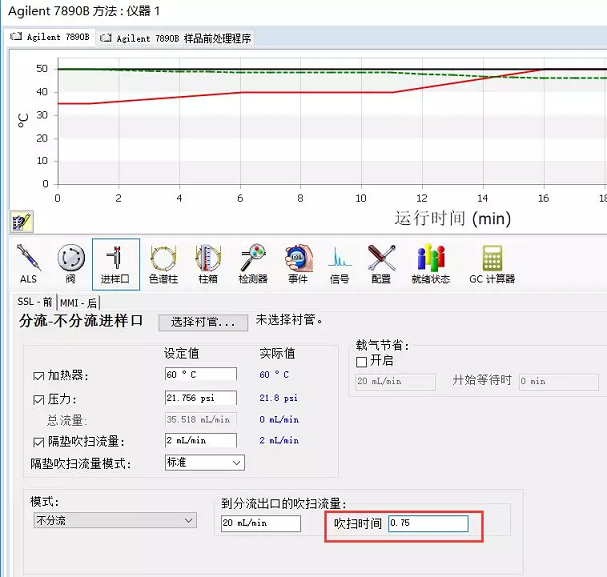The image size is (607, 577).
Task: Open the readiness state (就绪状态) icon
Action: tap(431, 264)
